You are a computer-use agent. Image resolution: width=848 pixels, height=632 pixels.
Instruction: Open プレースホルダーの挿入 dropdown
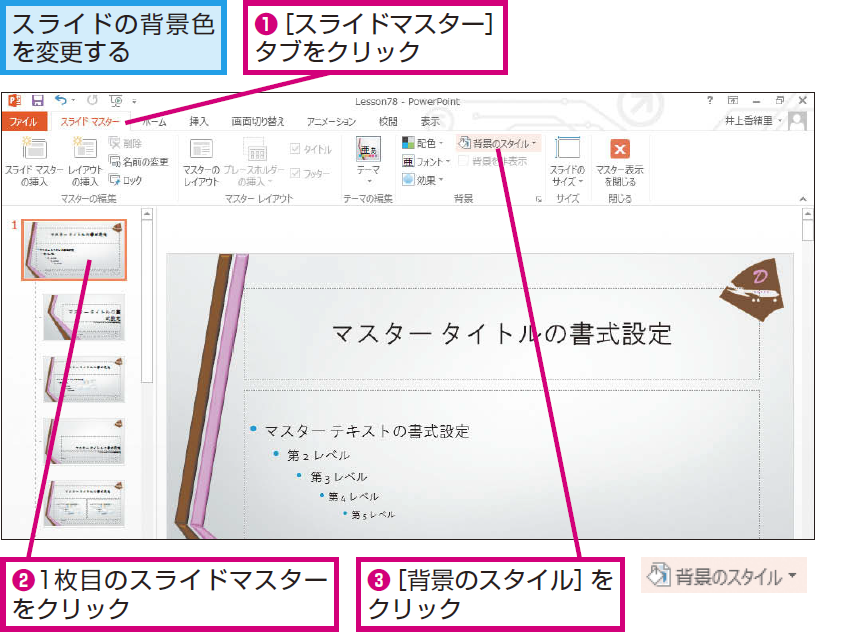(255, 161)
